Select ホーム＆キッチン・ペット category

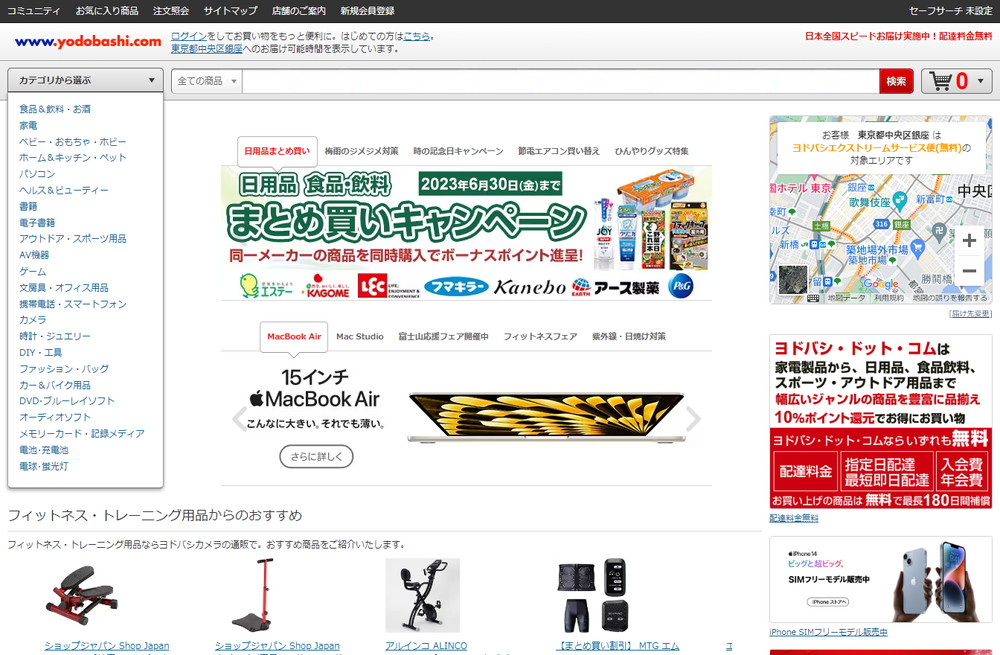pyautogui.click(x=73, y=158)
